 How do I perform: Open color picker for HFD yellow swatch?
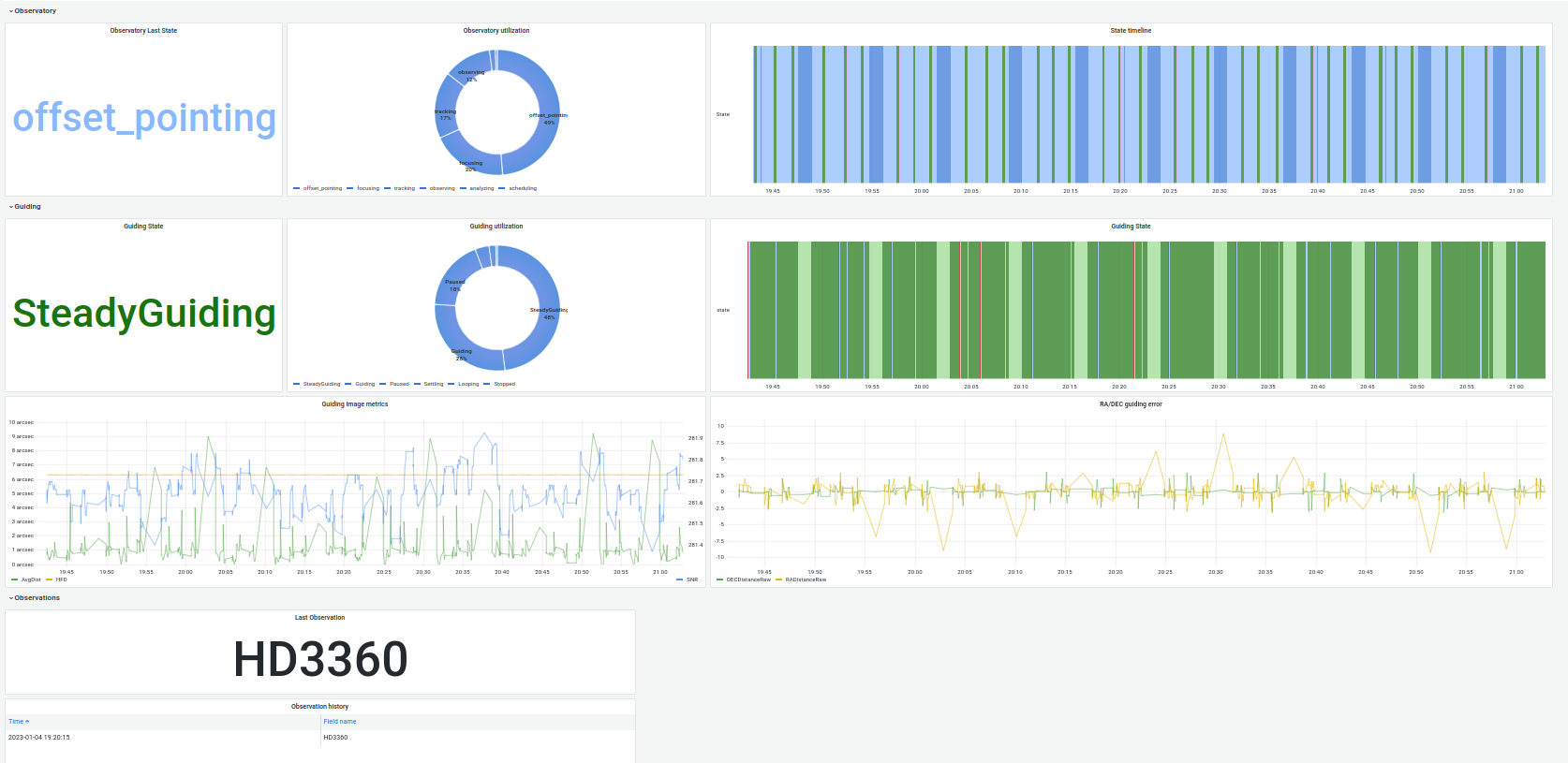point(49,580)
